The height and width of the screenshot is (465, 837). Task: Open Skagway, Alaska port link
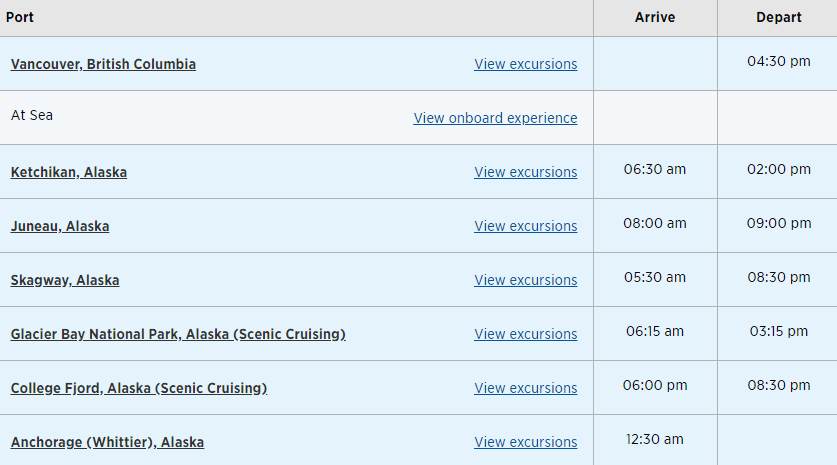65,280
